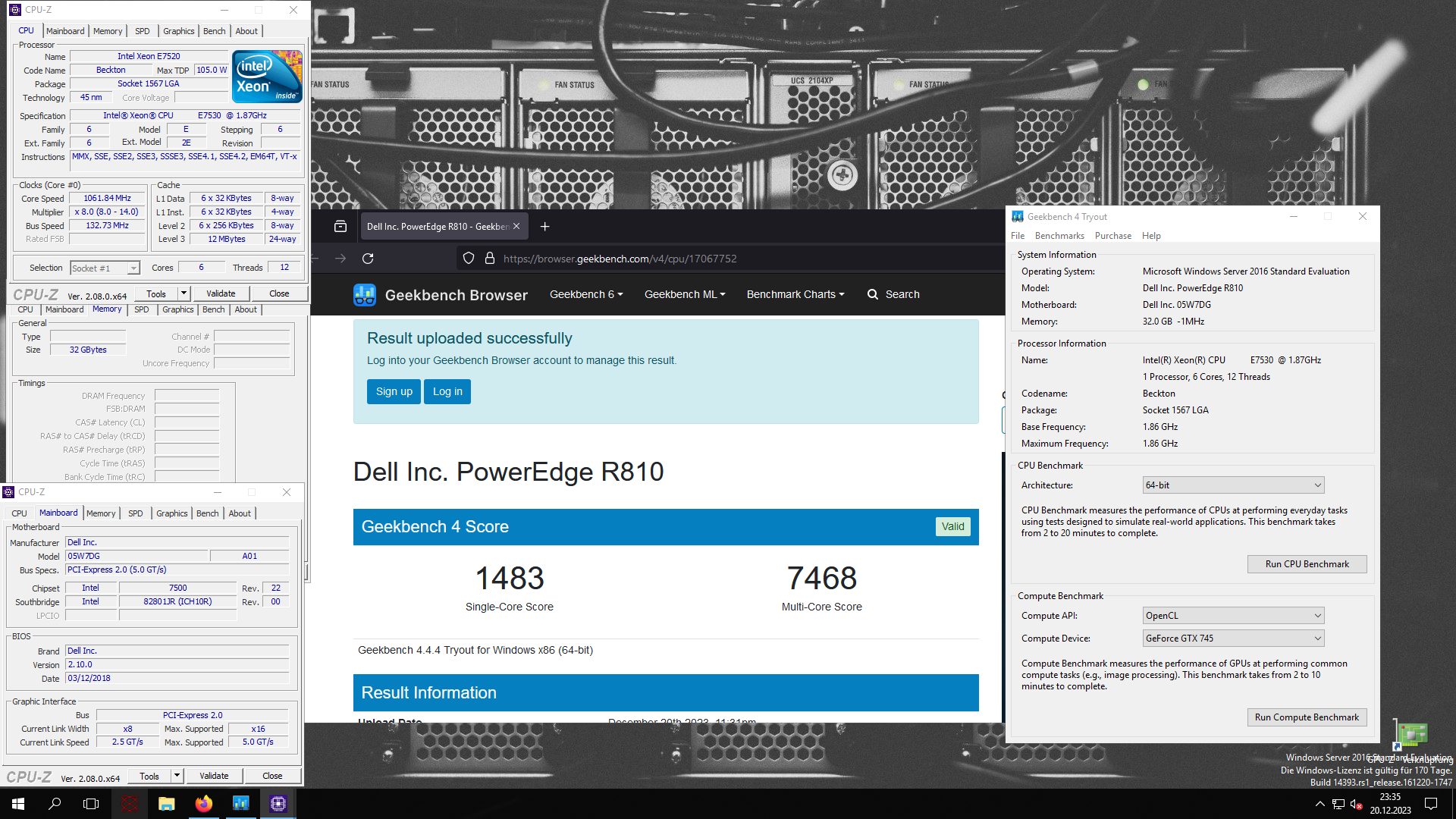Click the Valid badge on score header
Screen dimensions: 1456x819
click(x=952, y=526)
